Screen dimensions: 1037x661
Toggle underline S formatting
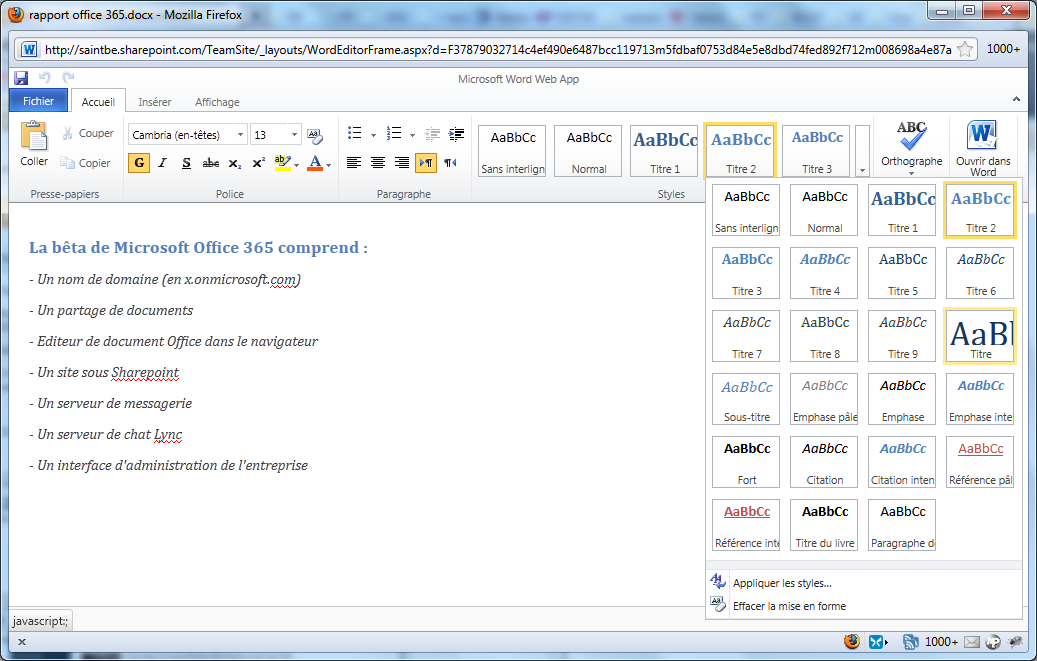coord(187,163)
